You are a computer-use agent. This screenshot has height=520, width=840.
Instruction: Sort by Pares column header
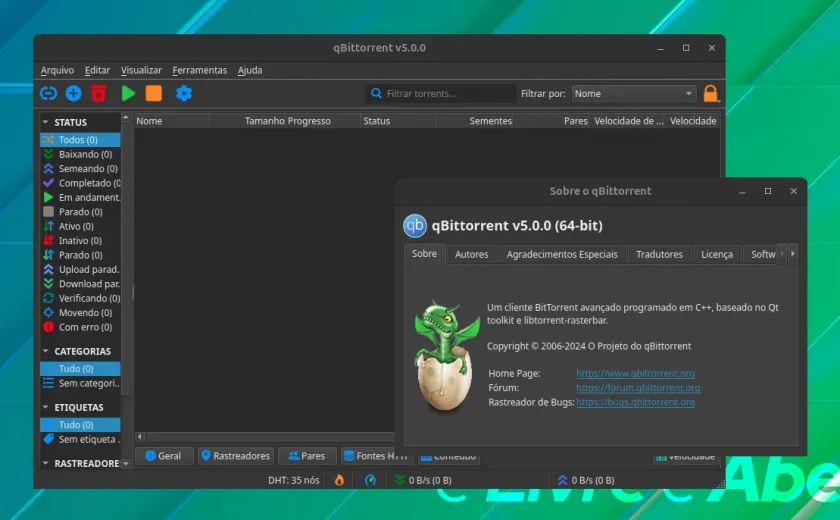click(551, 121)
